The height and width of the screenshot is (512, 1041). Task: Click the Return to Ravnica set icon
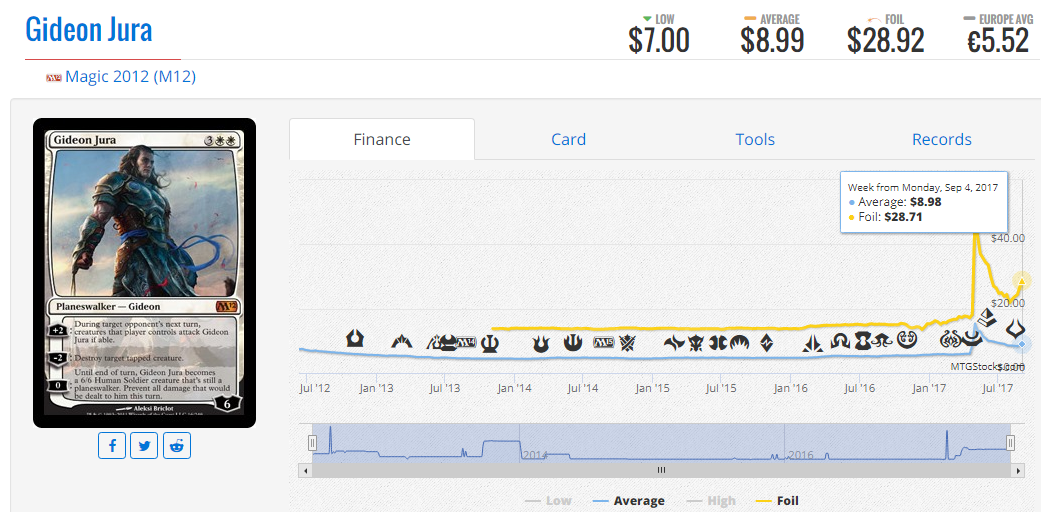click(x=355, y=339)
